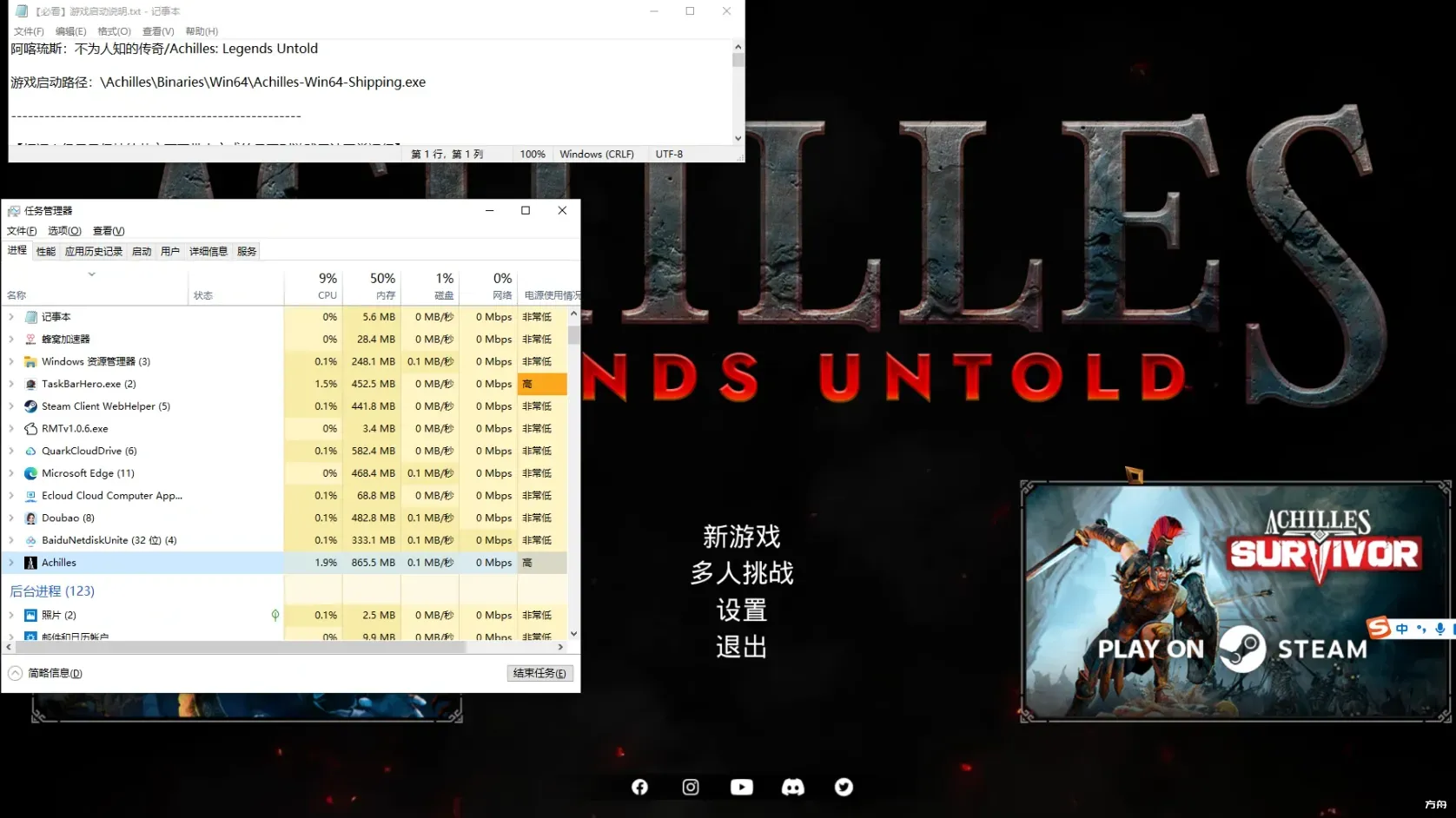Expand Doubao (8) process group
1456x818 pixels.
click(x=11, y=518)
